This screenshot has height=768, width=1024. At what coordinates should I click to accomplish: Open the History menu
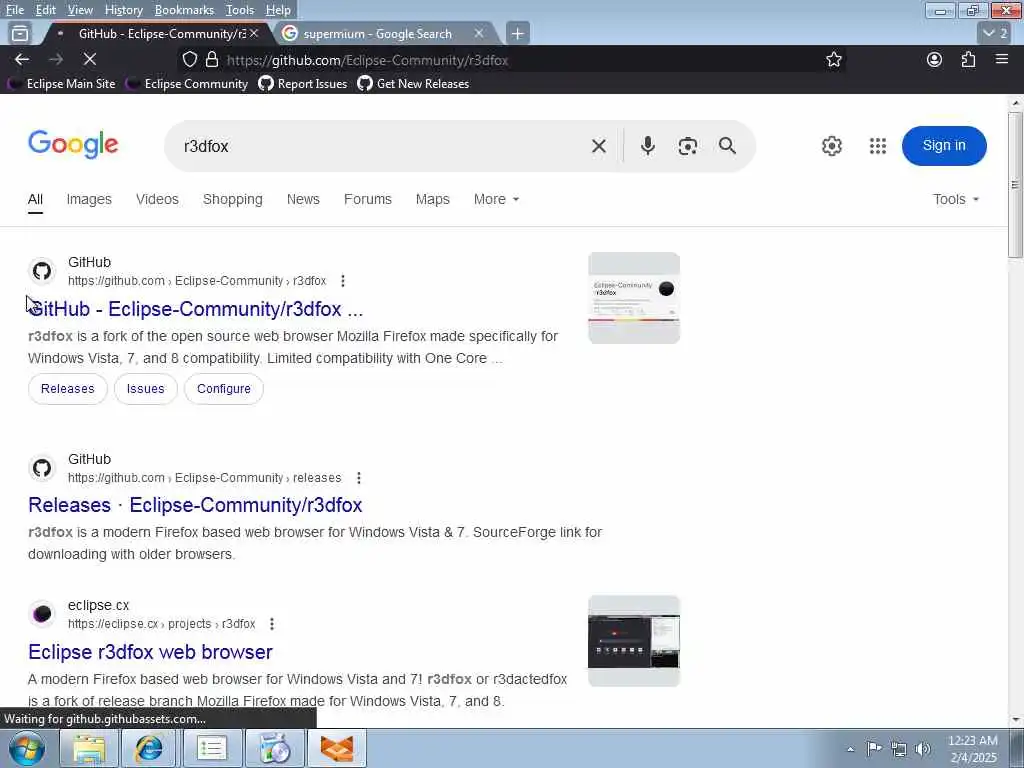(x=123, y=10)
